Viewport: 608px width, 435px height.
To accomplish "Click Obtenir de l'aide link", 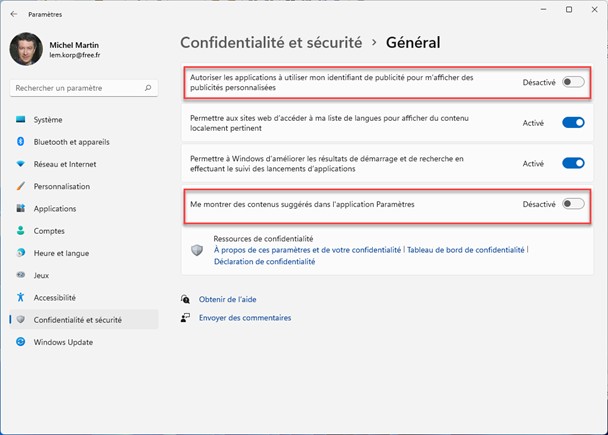I will coord(229,299).
